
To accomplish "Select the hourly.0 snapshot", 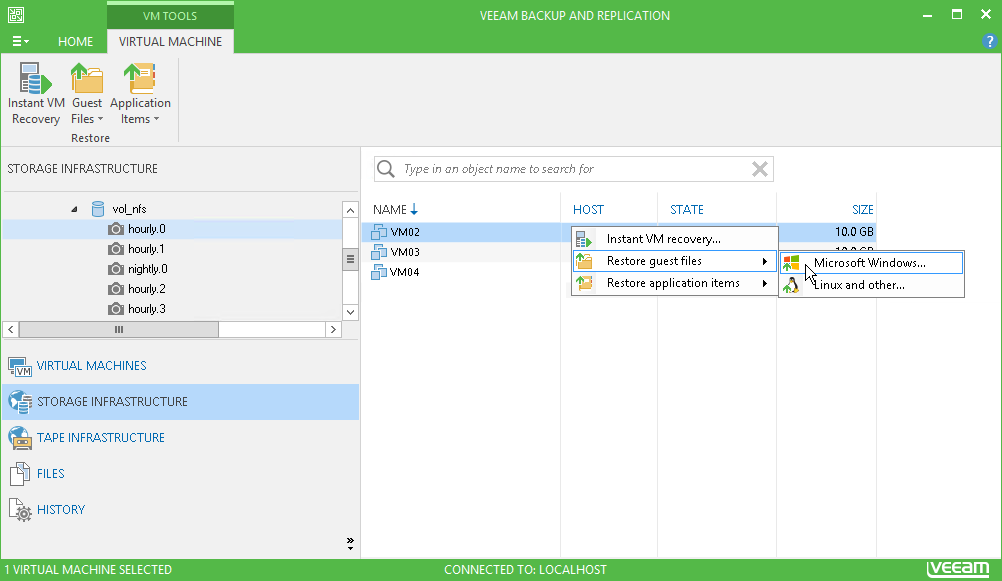I will point(146,229).
